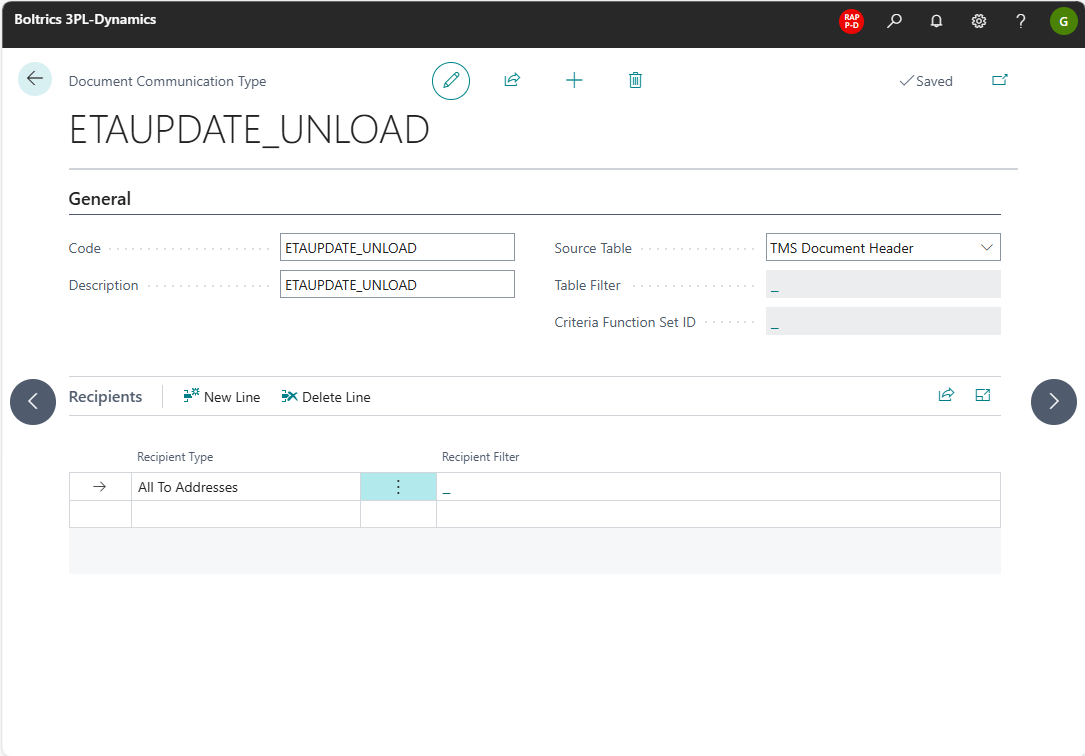Image resolution: width=1085 pixels, height=756 pixels.
Task: Expand the Source Table dropdown
Action: pos(986,248)
